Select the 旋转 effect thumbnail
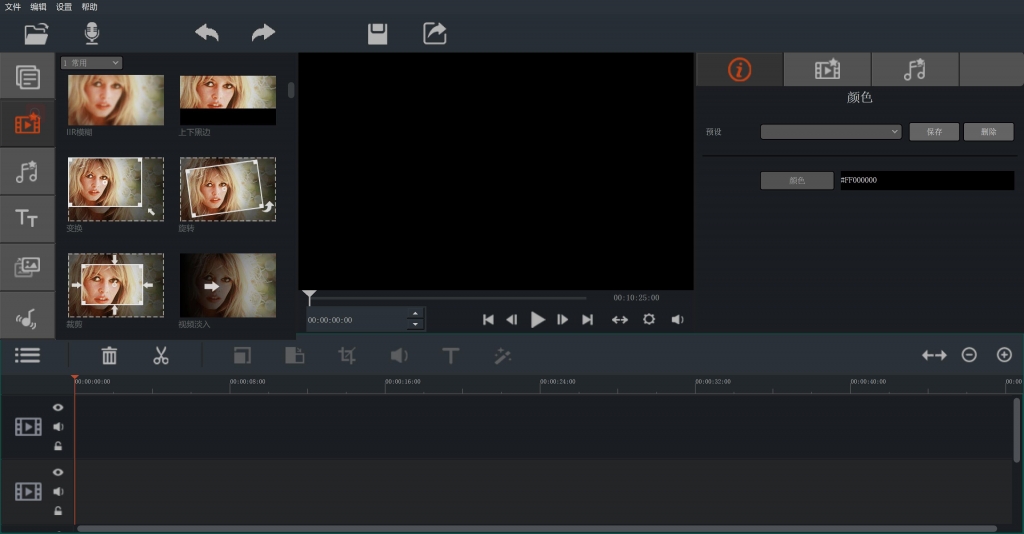 (x=227, y=189)
